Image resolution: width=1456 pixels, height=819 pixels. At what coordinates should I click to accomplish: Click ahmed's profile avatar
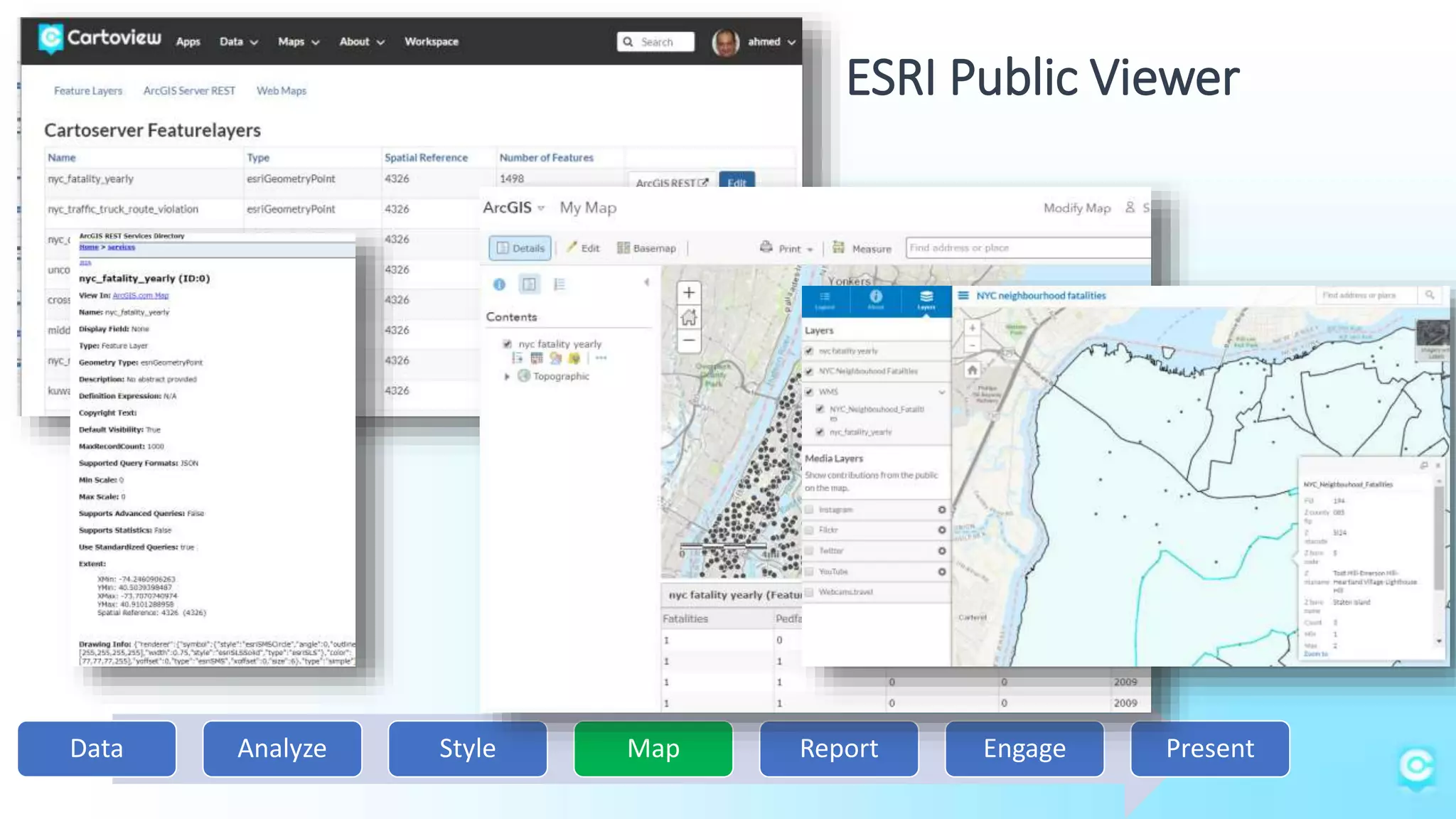725,42
